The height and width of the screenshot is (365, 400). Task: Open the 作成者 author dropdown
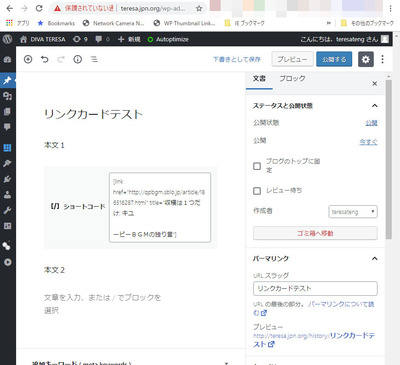(353, 212)
